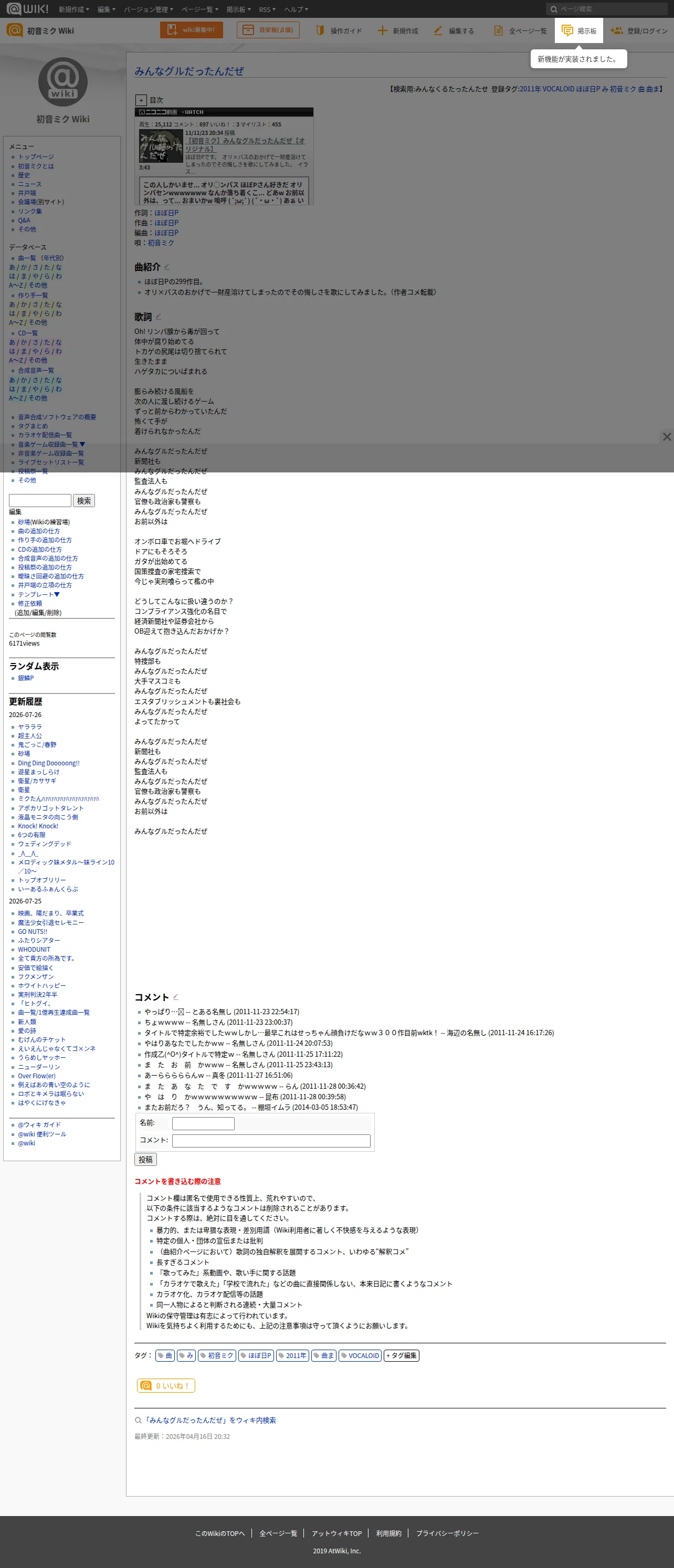
Task: Open 作り手一覧 in sidebar database
Action: (x=33, y=295)
